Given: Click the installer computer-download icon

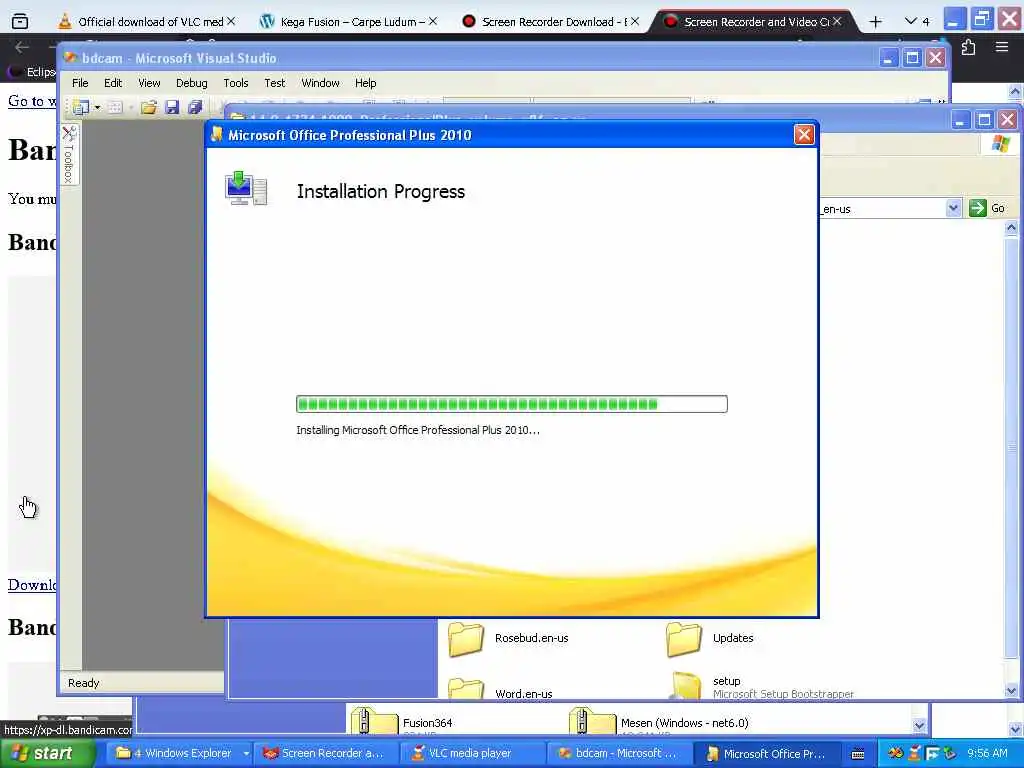Looking at the screenshot, I should coord(246,188).
